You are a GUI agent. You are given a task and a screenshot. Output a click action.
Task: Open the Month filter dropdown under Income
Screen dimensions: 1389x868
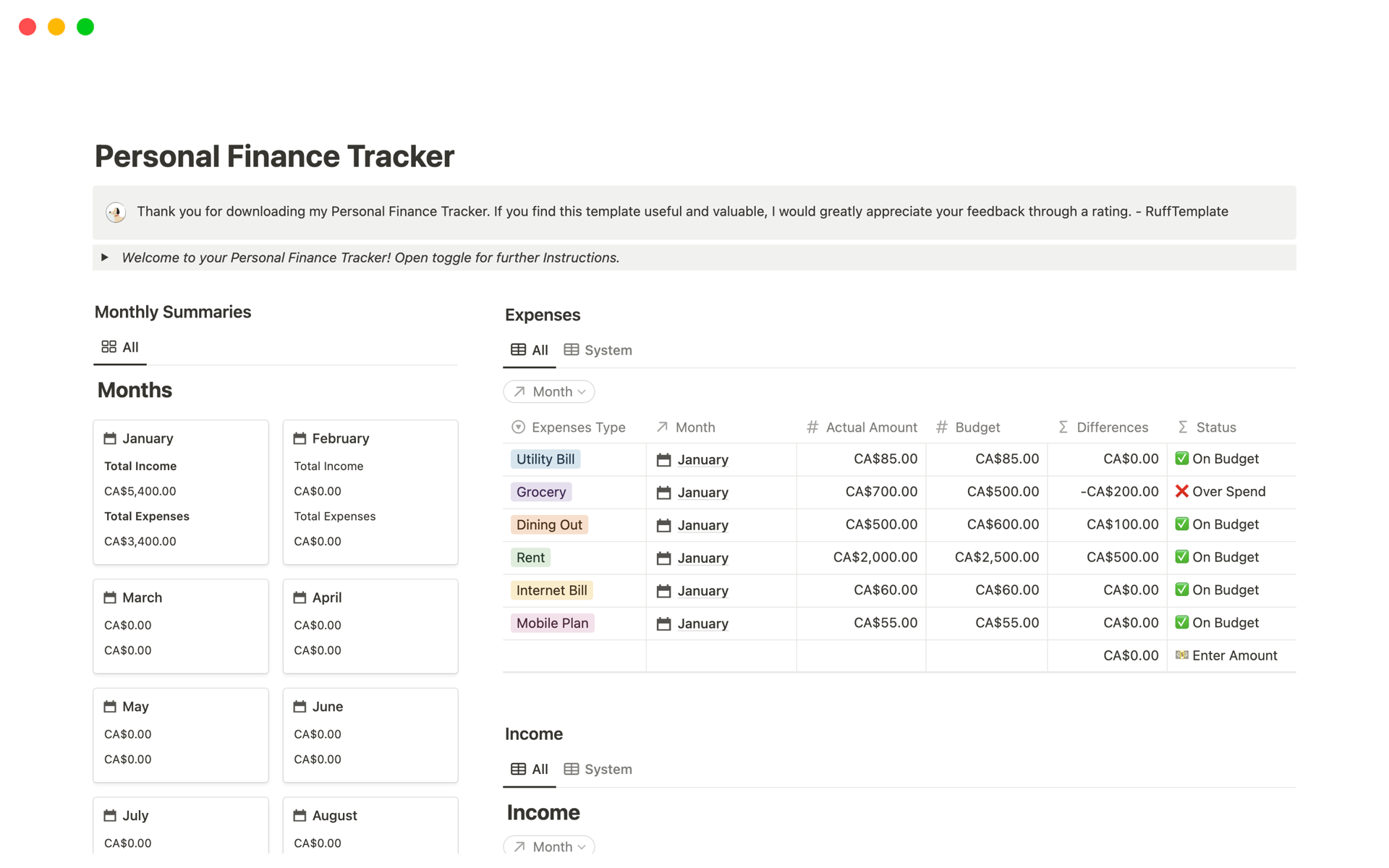coord(549,846)
